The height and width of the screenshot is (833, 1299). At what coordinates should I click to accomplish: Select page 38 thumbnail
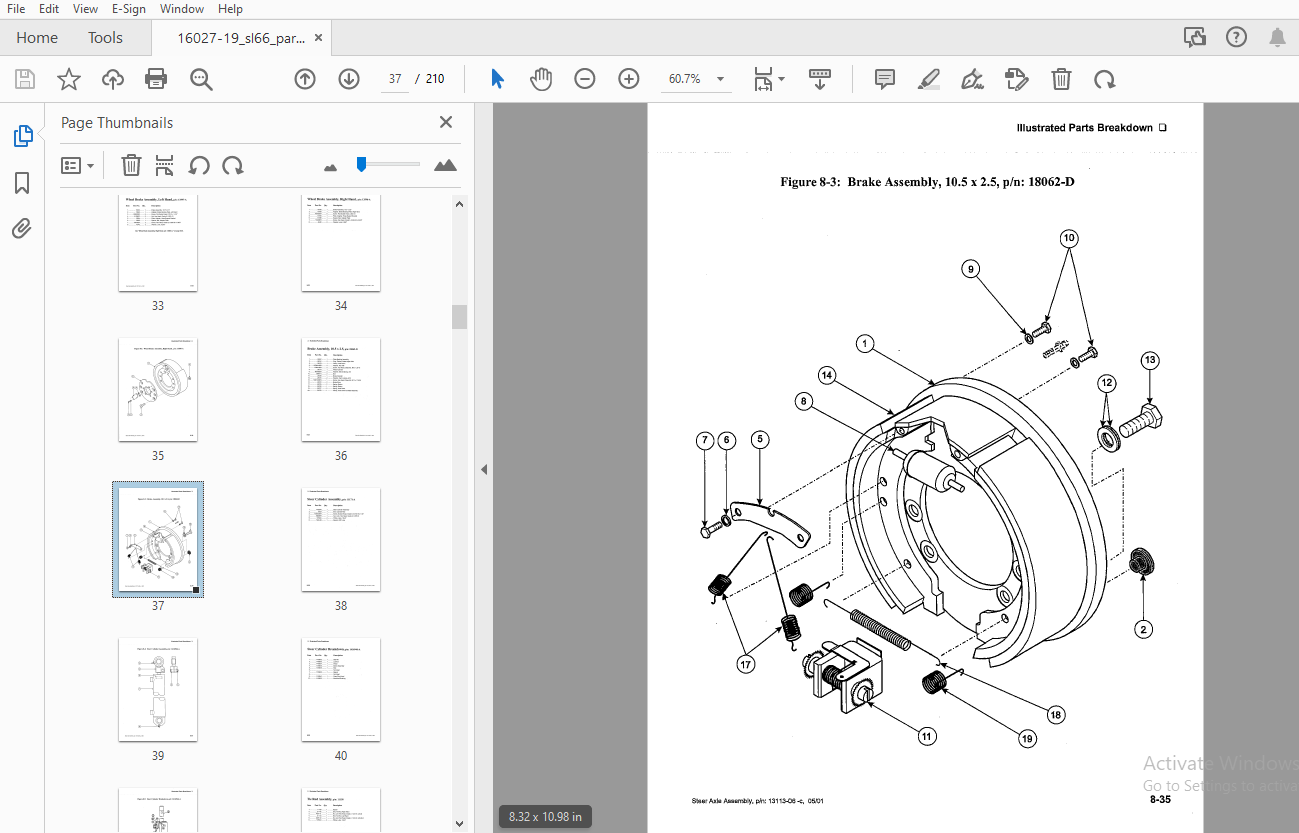pos(341,539)
